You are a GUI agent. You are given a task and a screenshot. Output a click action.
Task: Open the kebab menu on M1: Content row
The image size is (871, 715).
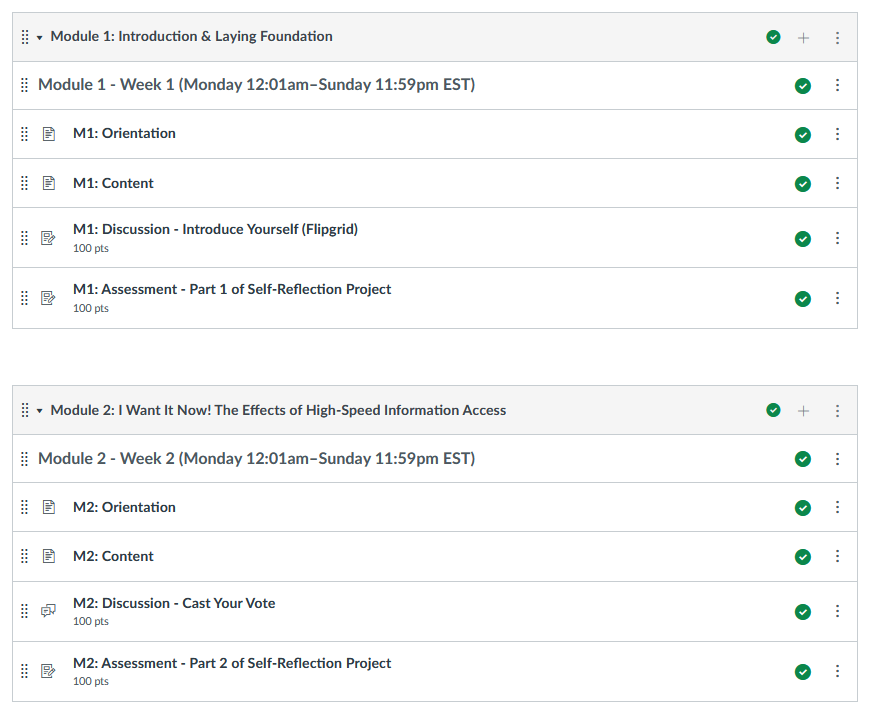coord(837,183)
